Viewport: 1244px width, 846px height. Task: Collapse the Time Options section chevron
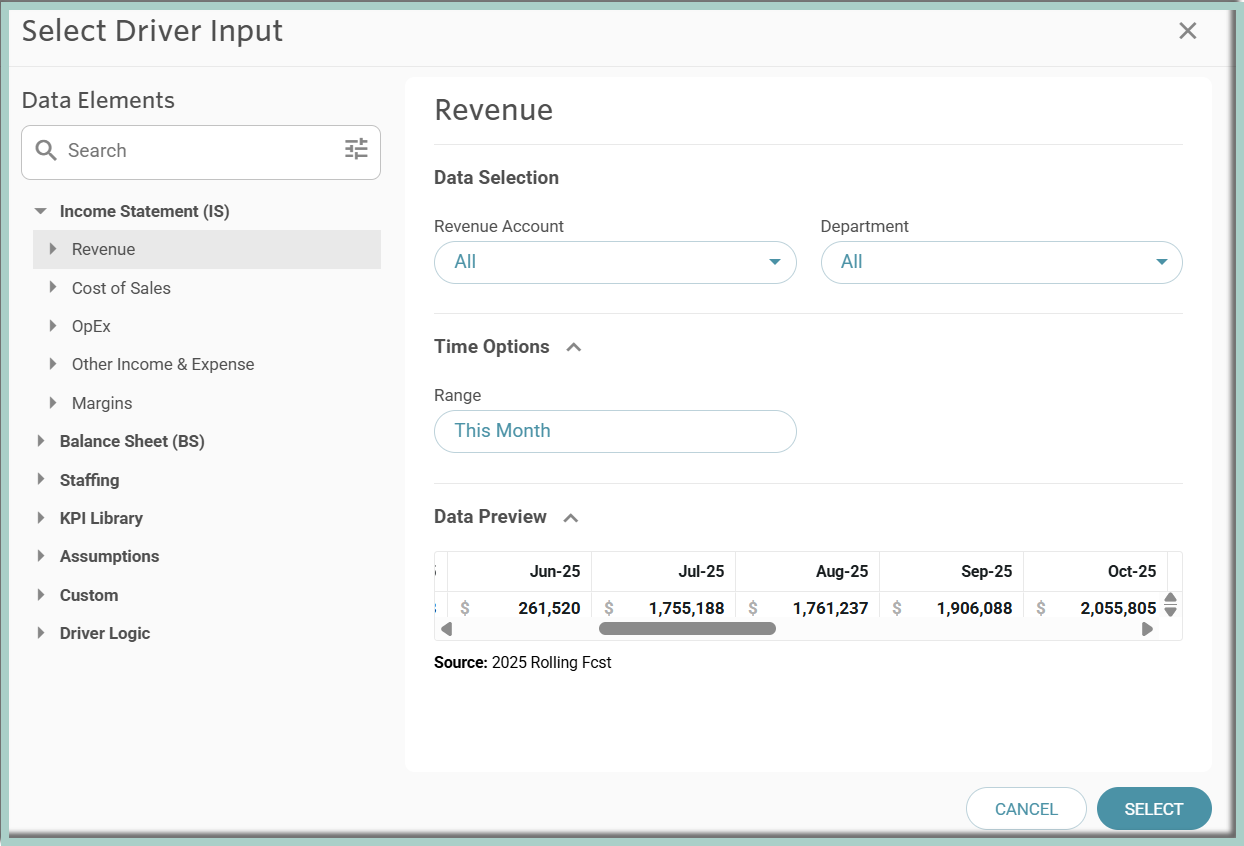(574, 347)
